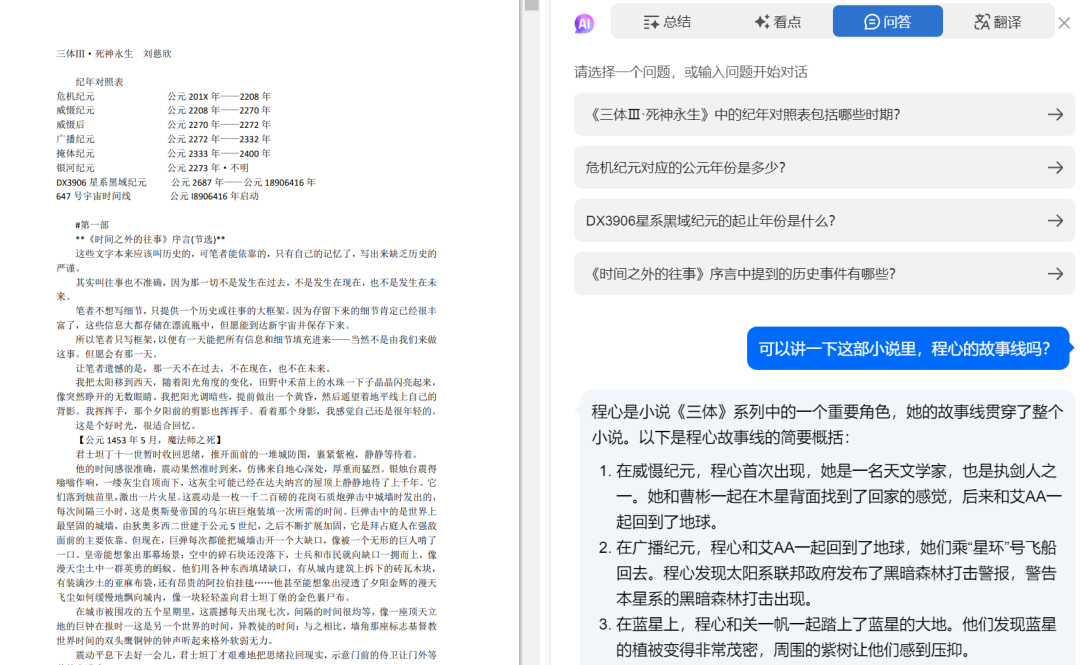Image resolution: width=1080 pixels, height=665 pixels.
Task: Ask which eras 纪年对照表 includes
Action: click(x=824, y=114)
